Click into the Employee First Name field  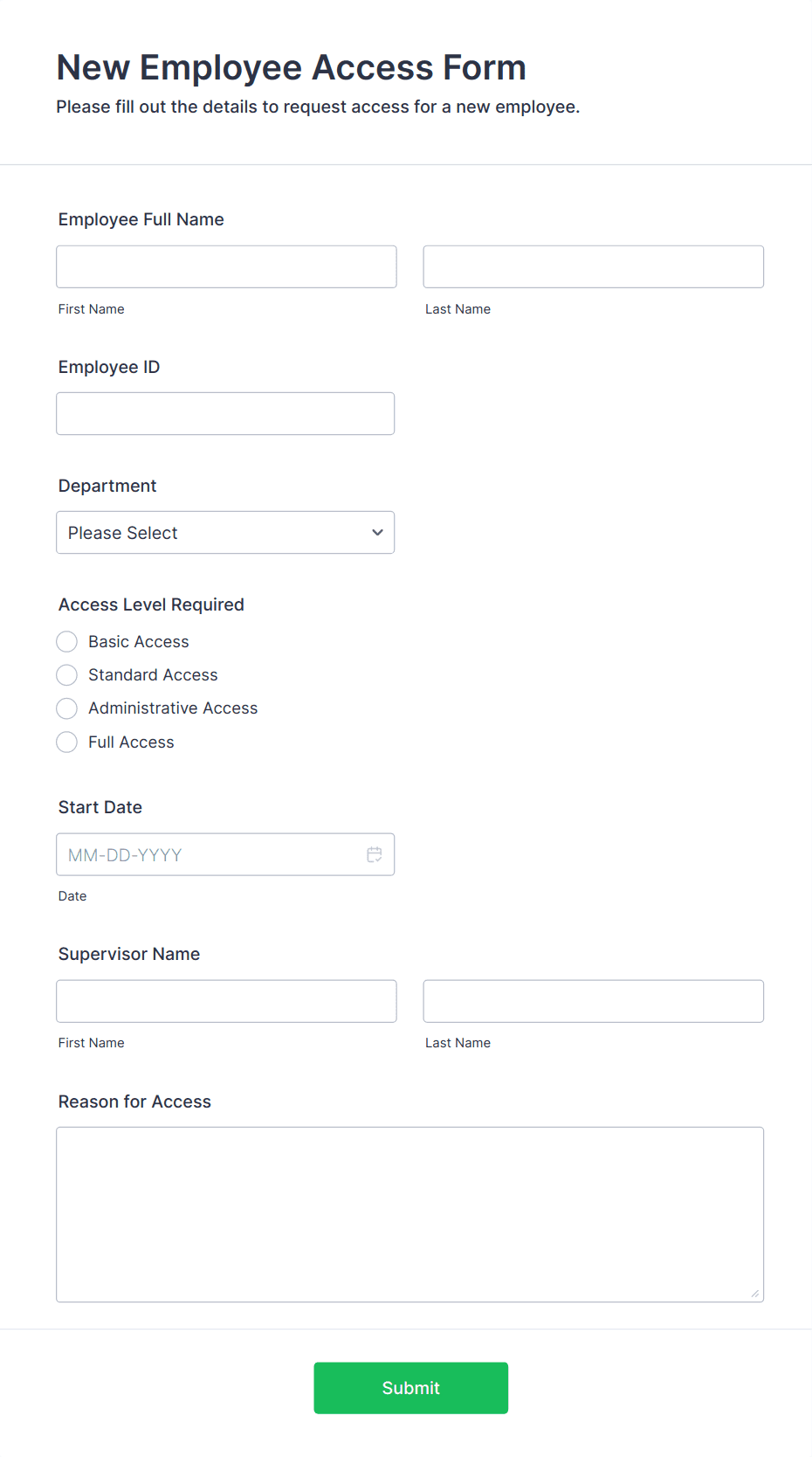coord(226,266)
